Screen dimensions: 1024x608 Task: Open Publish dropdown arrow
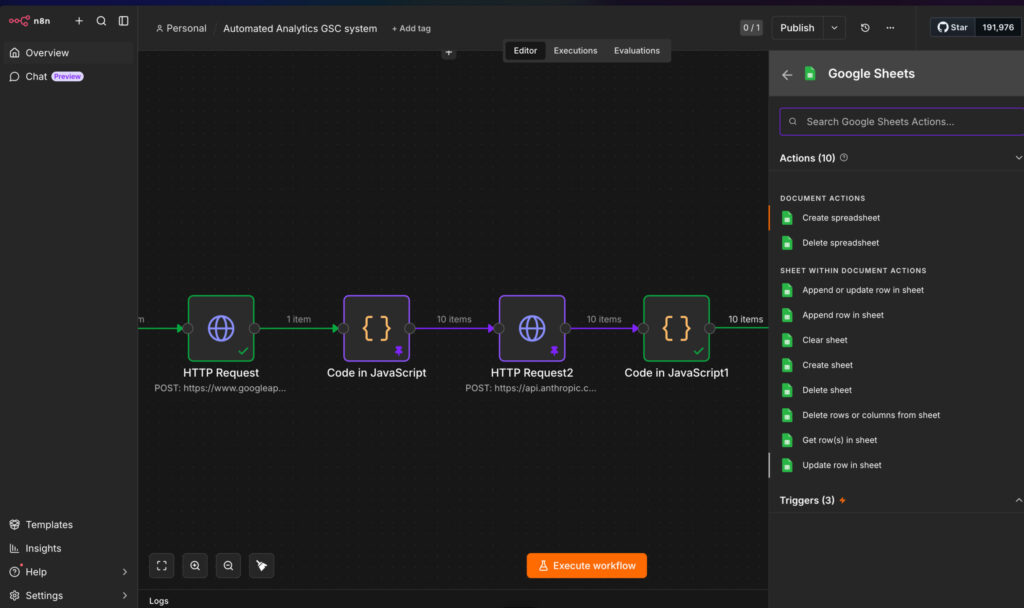pos(834,28)
